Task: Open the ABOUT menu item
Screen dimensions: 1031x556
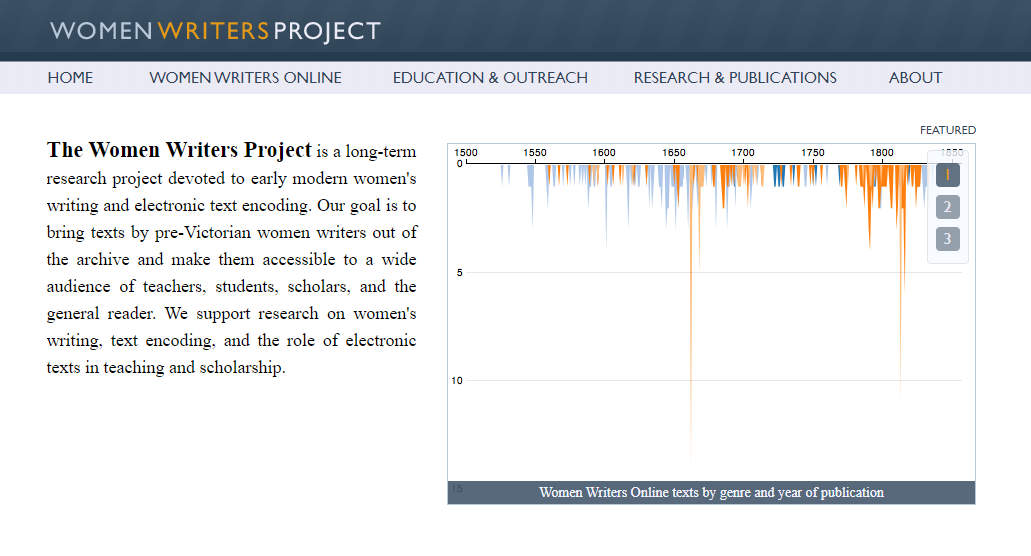Action: [x=915, y=78]
